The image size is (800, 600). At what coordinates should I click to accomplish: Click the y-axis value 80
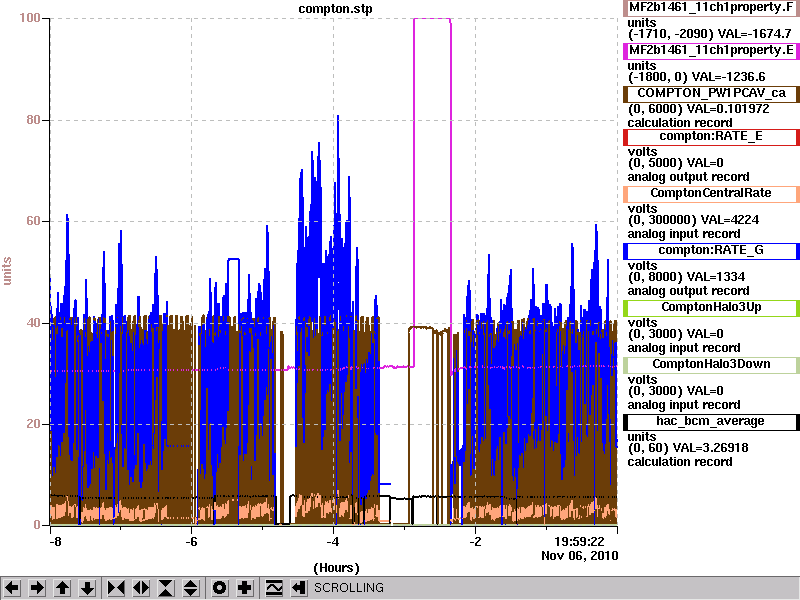pos(33,120)
